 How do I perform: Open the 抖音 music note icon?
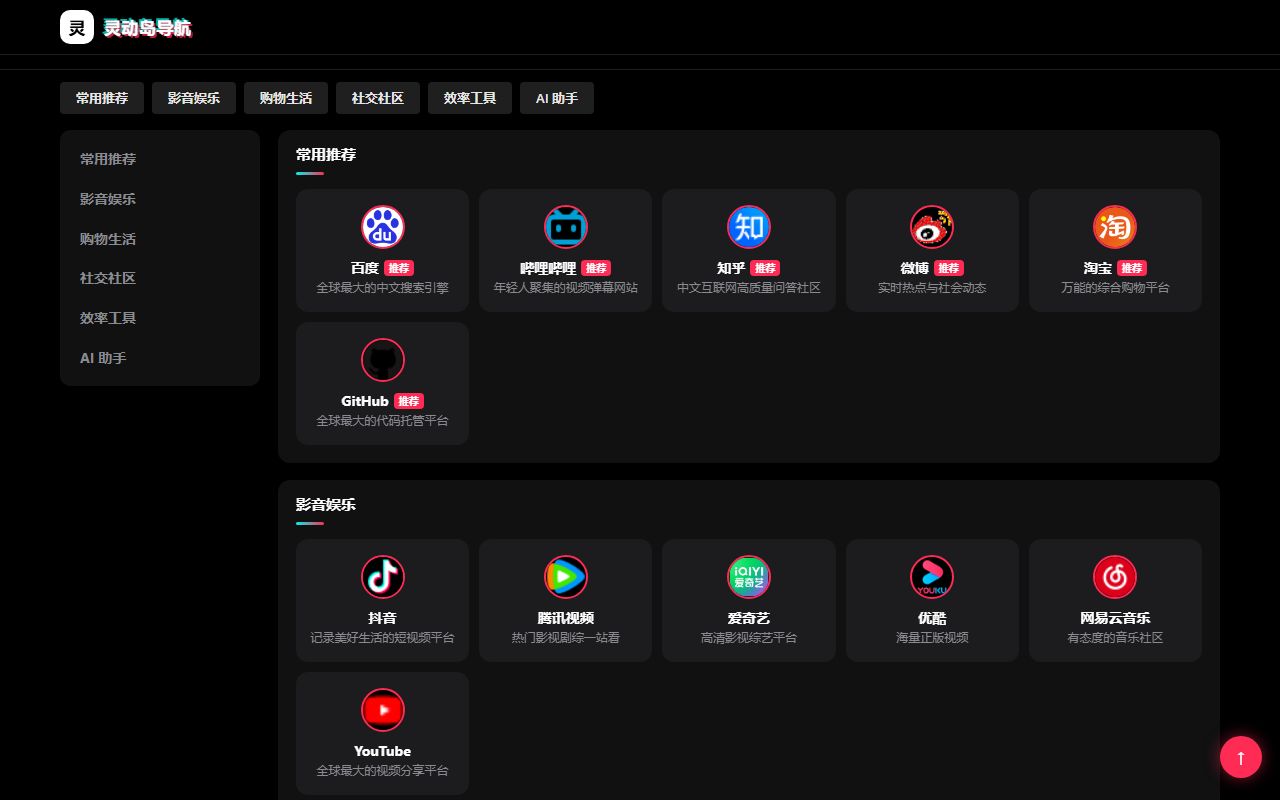[382, 577]
